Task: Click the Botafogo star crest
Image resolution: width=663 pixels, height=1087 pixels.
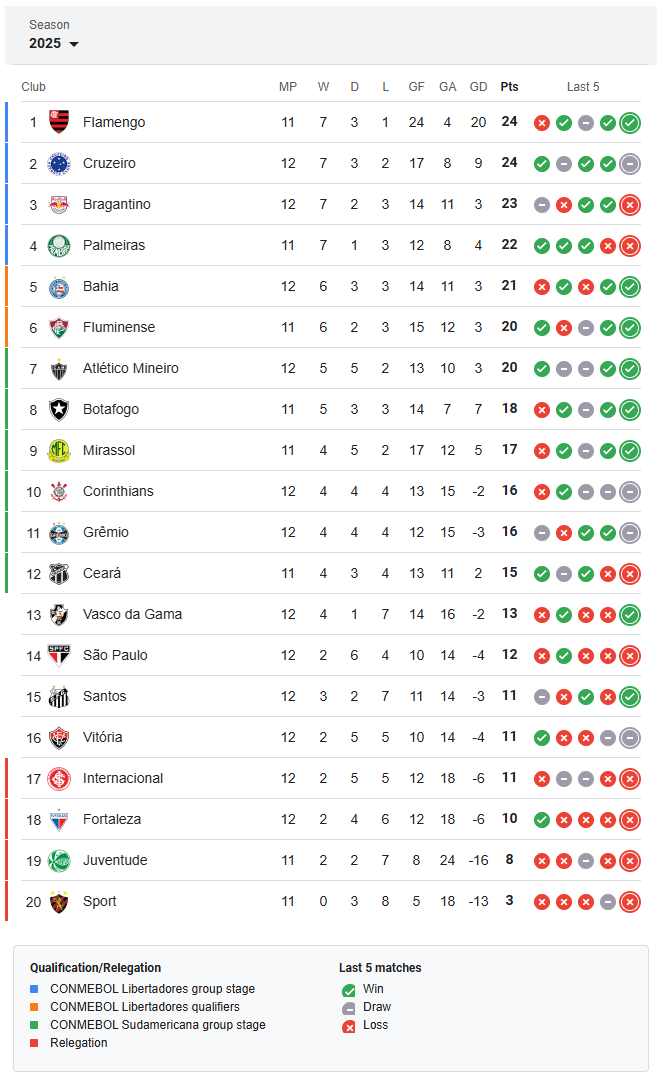Action: coord(59,409)
